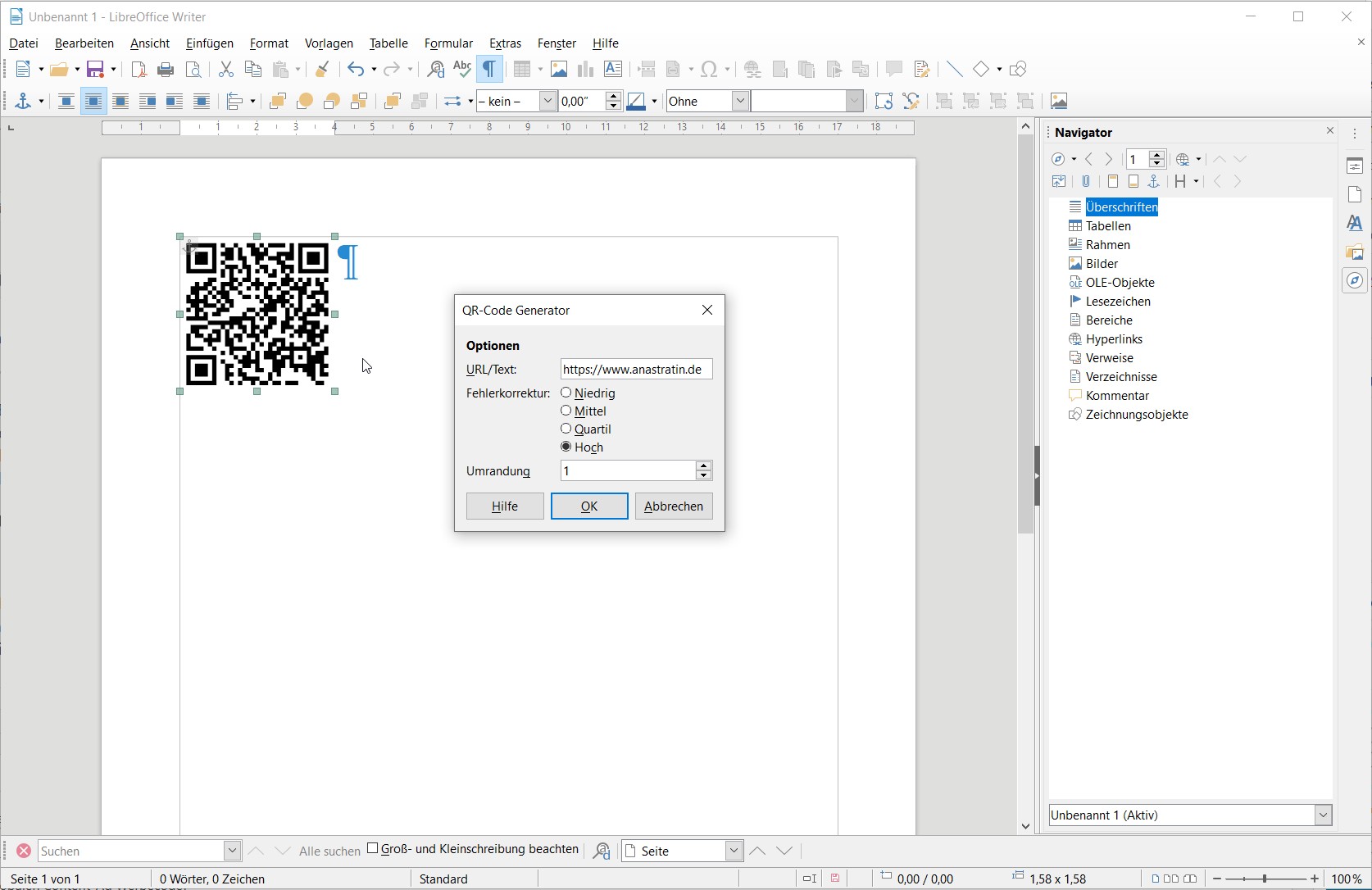Confirm the QR code with OK
The image size is (1372, 890).
[x=588, y=506]
